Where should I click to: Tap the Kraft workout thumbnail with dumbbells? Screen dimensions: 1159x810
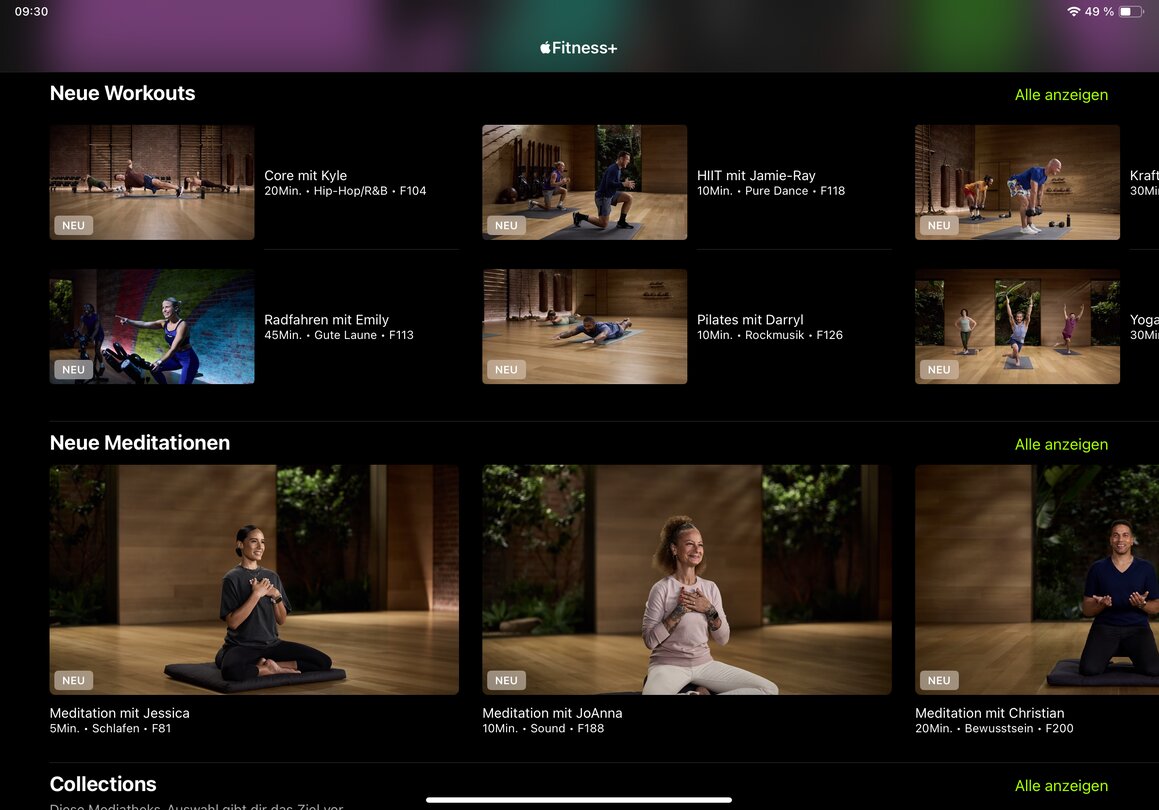[1017, 182]
